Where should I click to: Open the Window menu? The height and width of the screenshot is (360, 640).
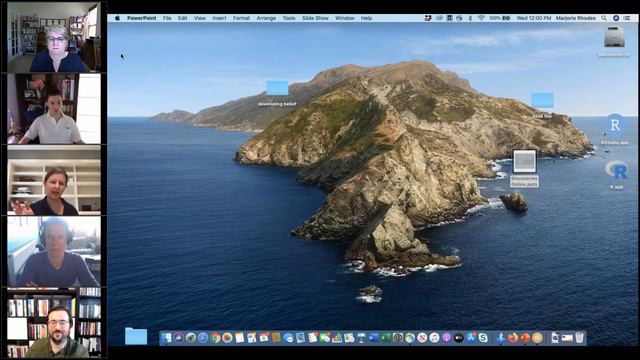coord(344,18)
